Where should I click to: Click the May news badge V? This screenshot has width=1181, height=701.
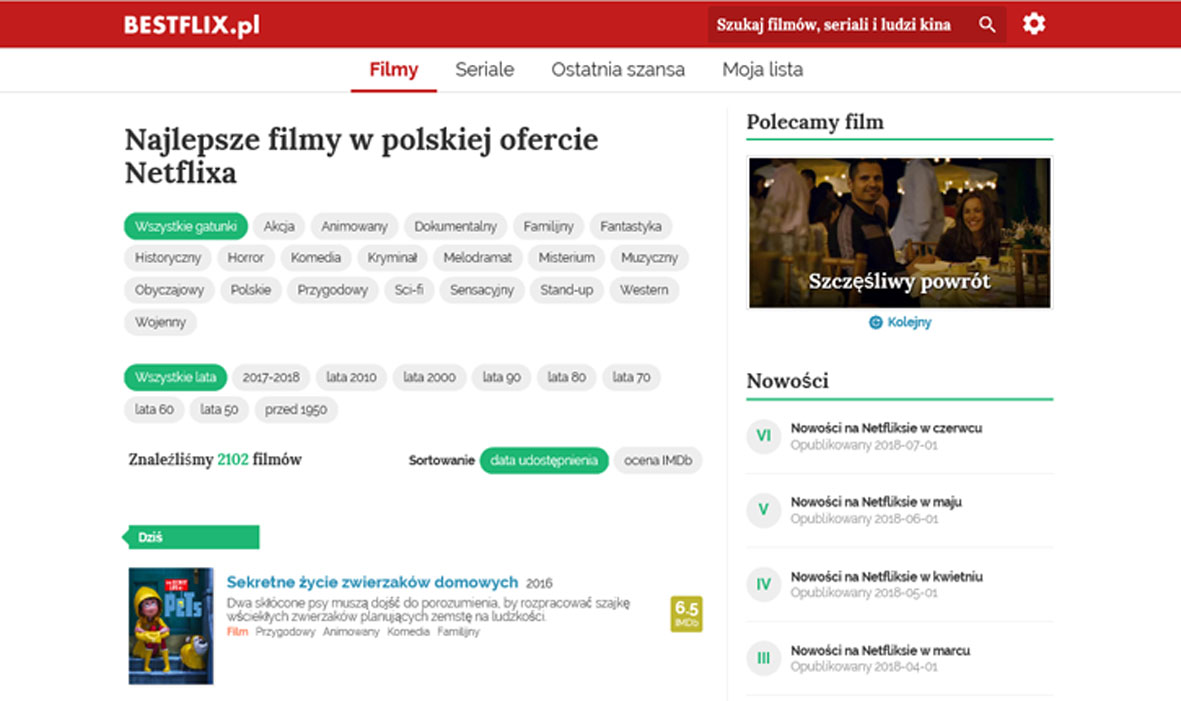[763, 510]
